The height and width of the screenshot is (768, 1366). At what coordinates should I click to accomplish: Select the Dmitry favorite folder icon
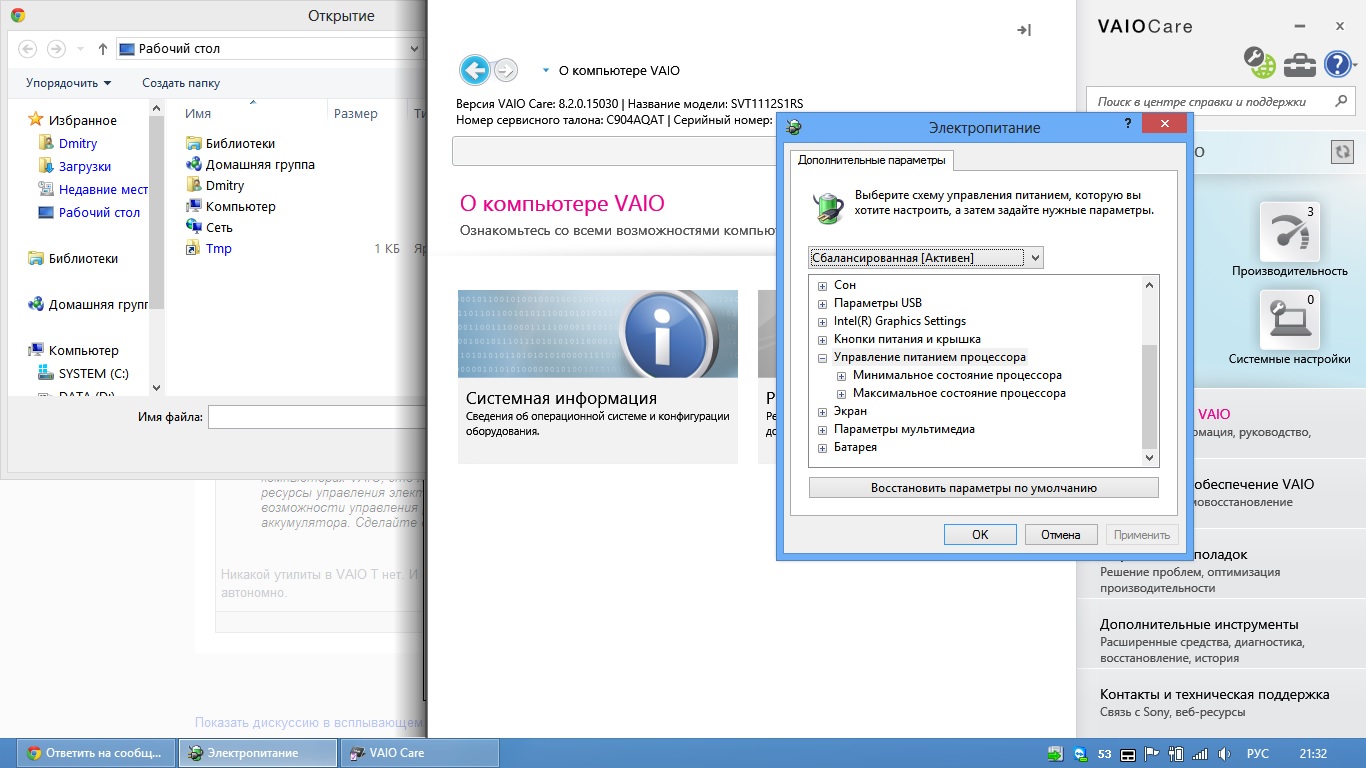[45, 143]
